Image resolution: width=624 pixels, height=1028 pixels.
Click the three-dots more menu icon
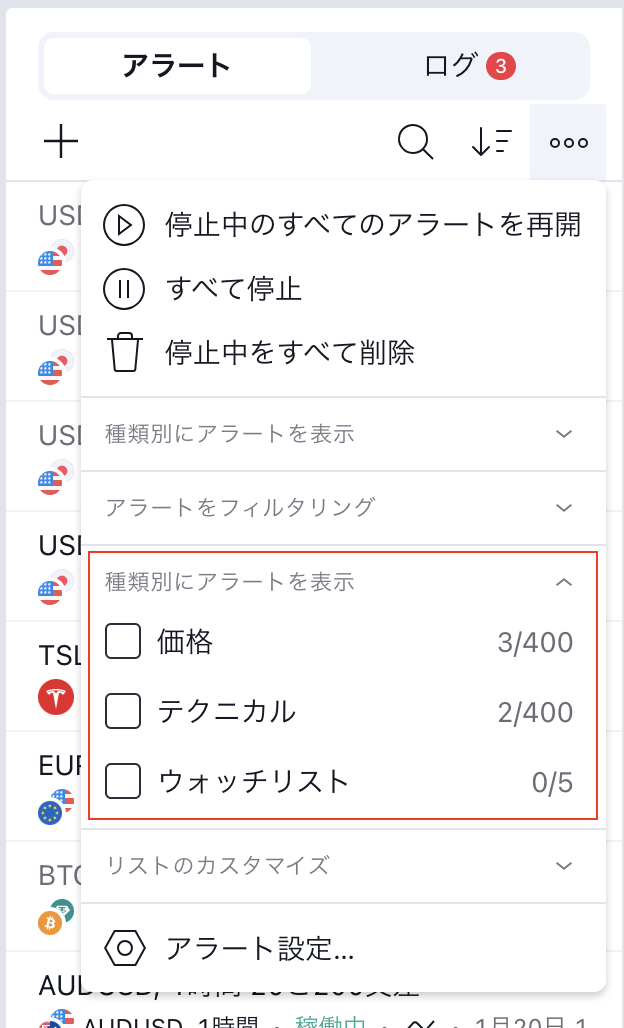coord(568,142)
